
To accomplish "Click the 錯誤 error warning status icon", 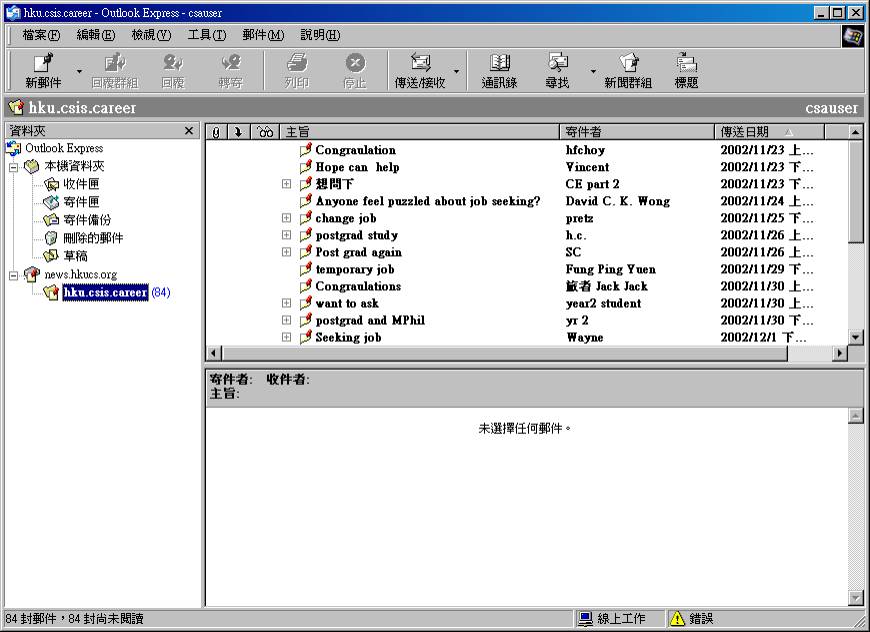I will pyautogui.click(x=677, y=619).
